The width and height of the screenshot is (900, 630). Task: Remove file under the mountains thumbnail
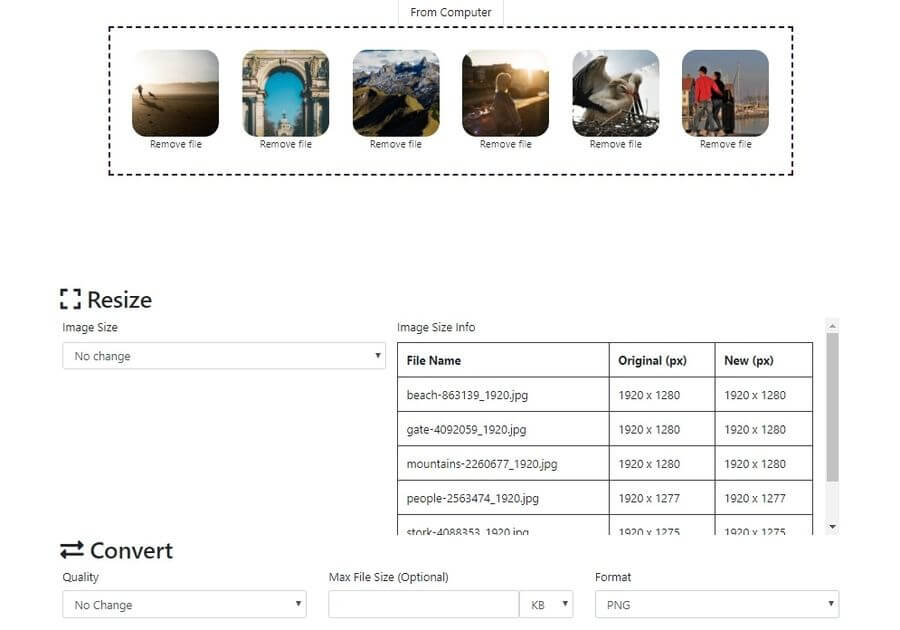point(395,144)
